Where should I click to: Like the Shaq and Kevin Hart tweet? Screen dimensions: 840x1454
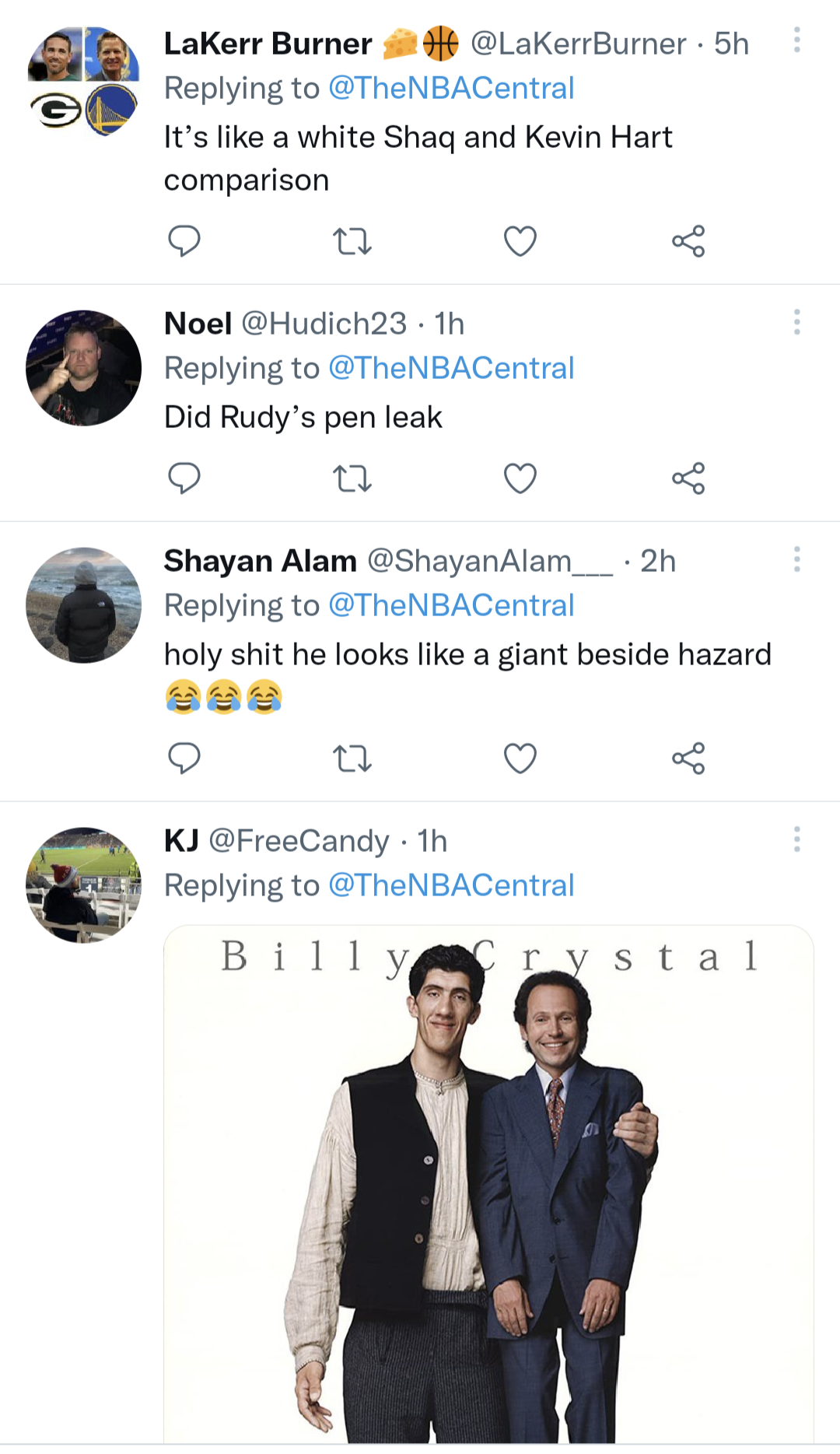tap(520, 241)
